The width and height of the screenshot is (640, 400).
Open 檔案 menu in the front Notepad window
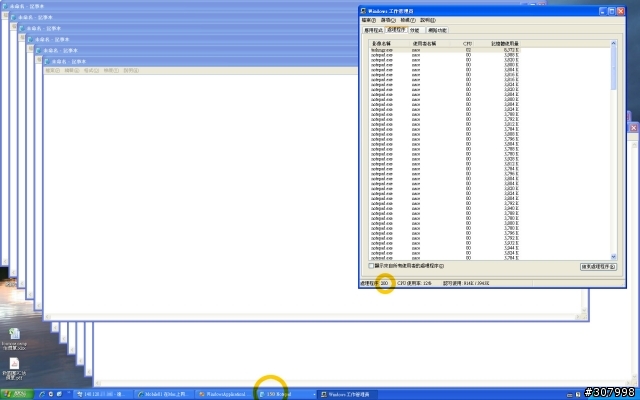52,71
